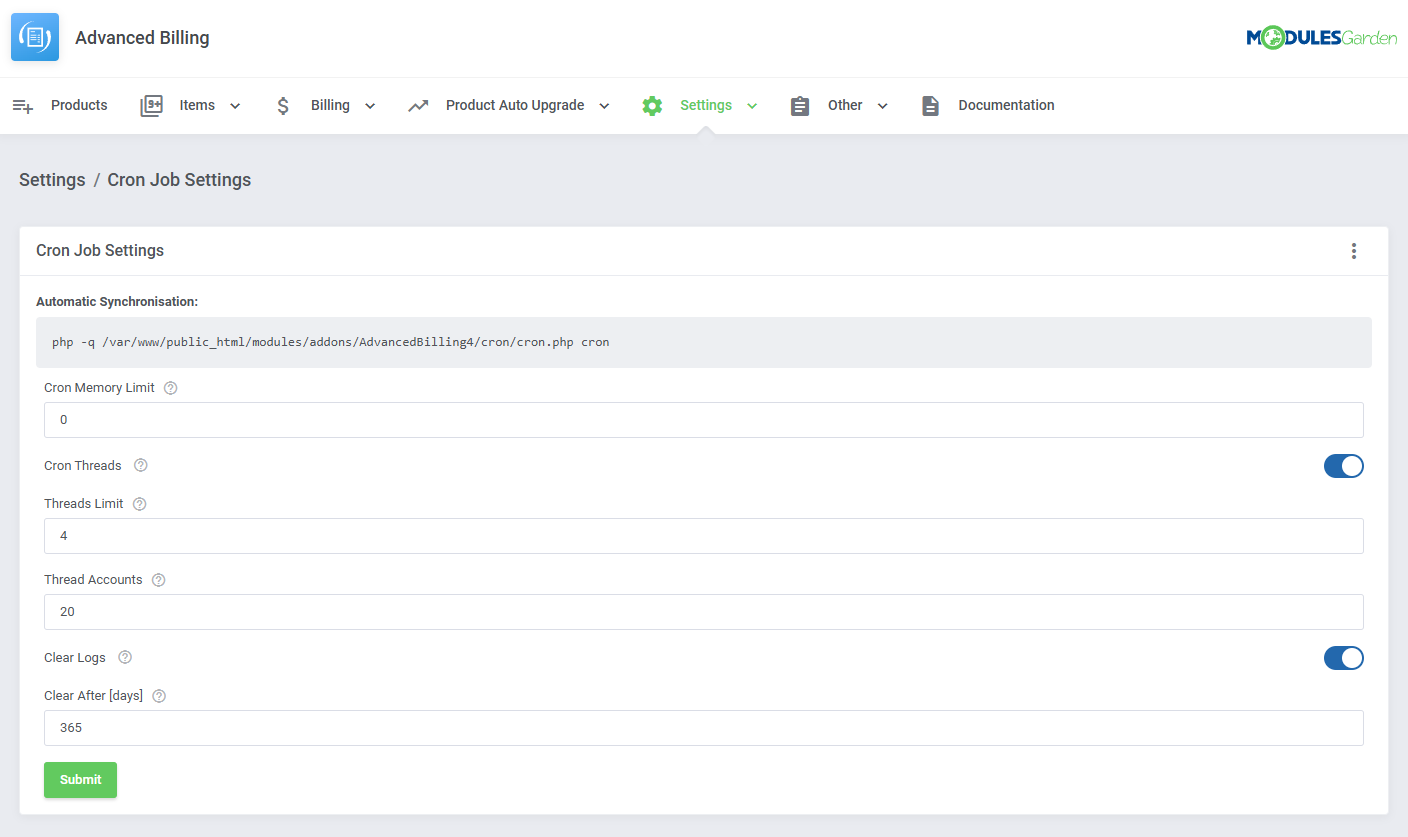1408x837 pixels.
Task: Click the Cron Threads label
Action: click(83, 466)
